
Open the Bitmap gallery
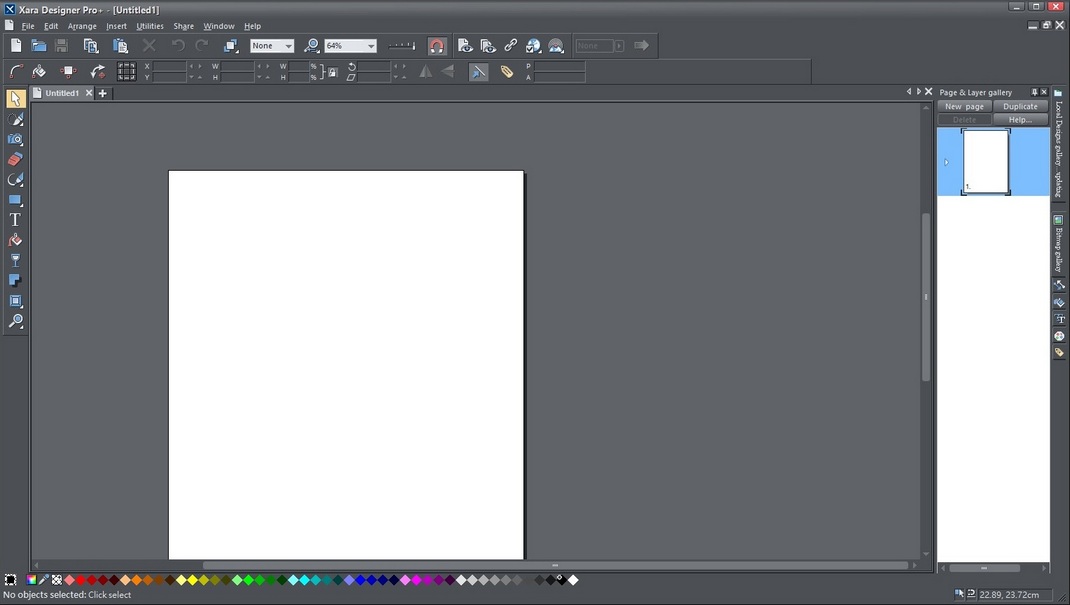coord(1059,240)
